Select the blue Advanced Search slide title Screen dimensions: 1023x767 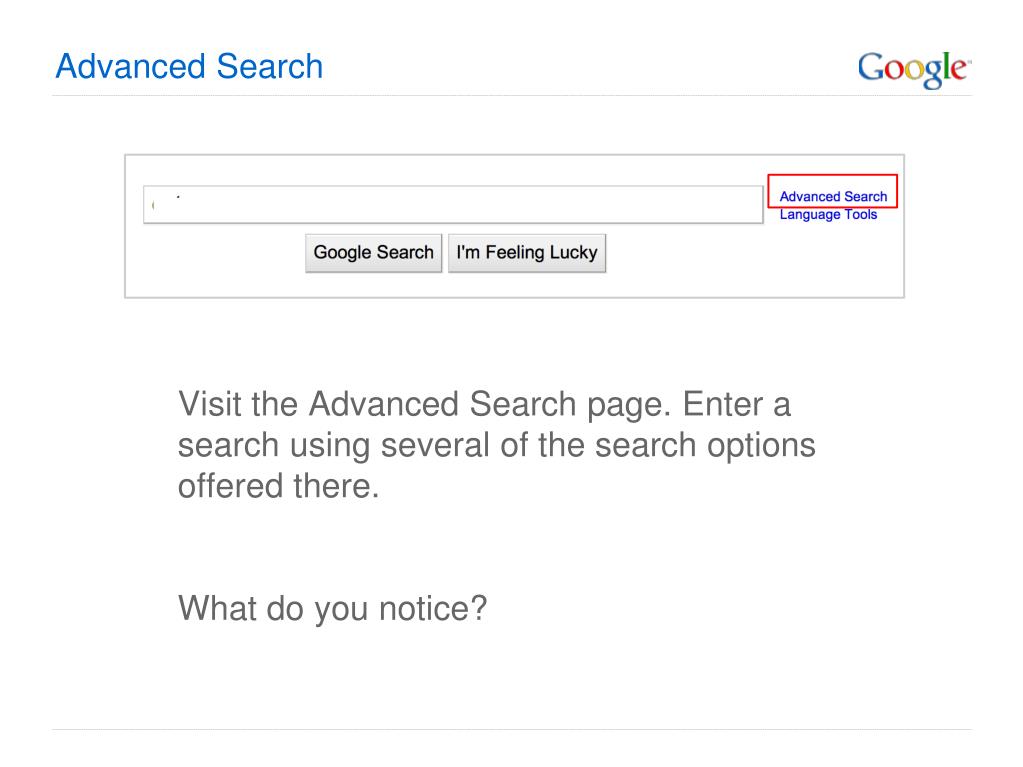(189, 67)
